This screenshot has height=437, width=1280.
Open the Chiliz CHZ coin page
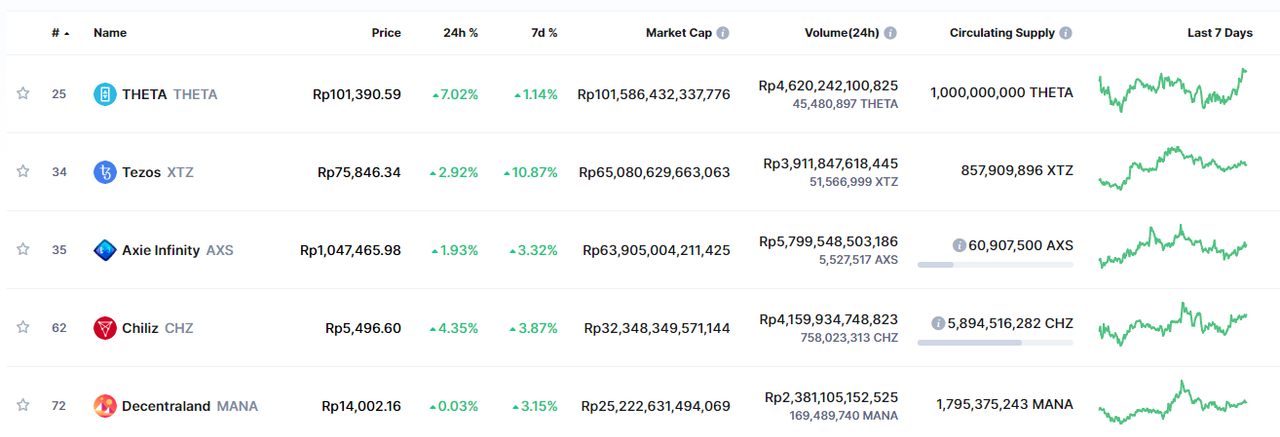pyautogui.click(x=158, y=328)
